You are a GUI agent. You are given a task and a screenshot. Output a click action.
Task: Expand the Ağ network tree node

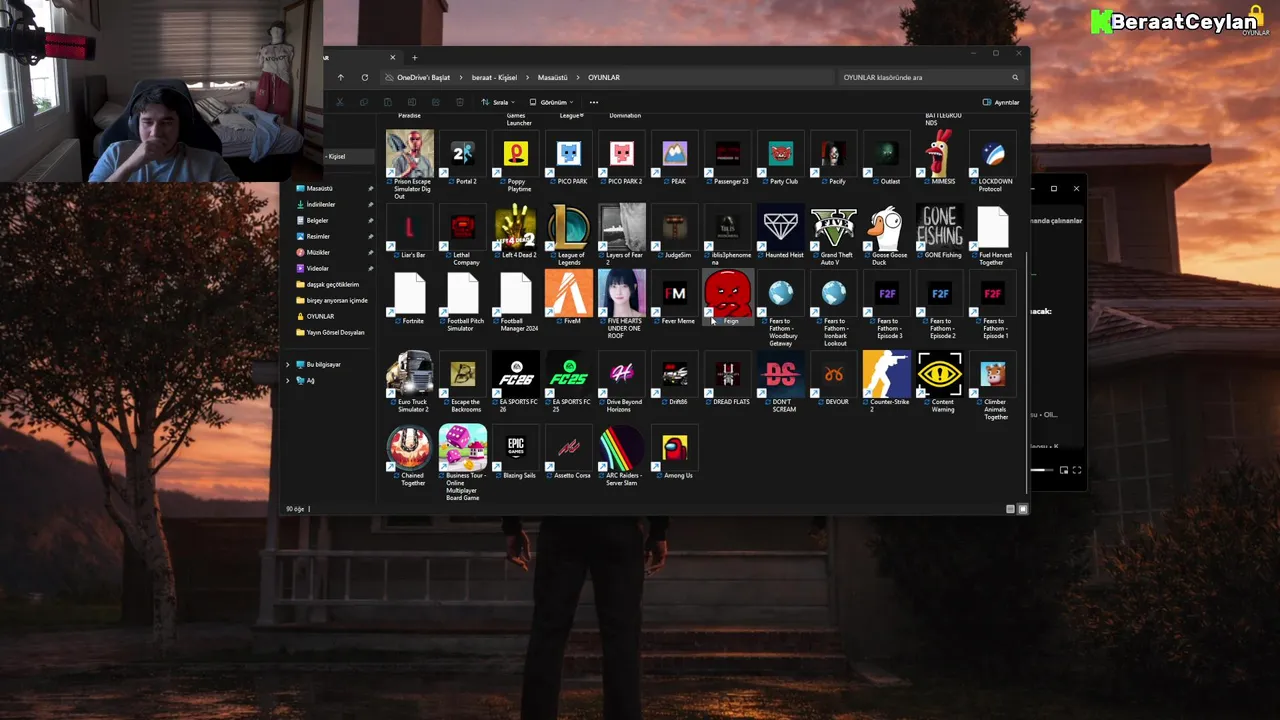coord(288,380)
